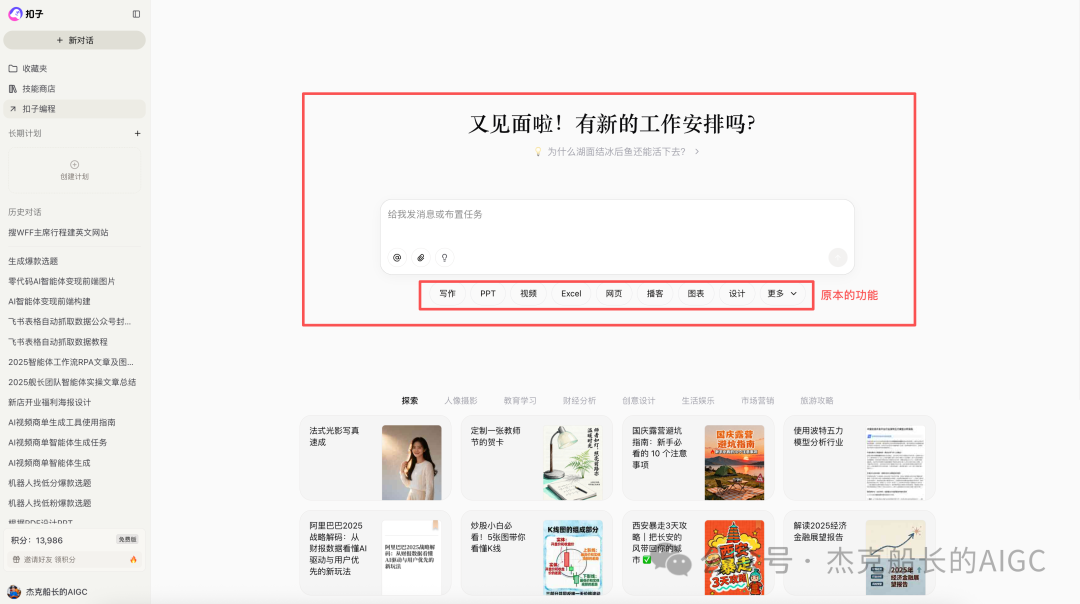Image resolution: width=1080 pixels, height=604 pixels.
Task: Open the 法式光影写真速成 card
Action: 375,458
